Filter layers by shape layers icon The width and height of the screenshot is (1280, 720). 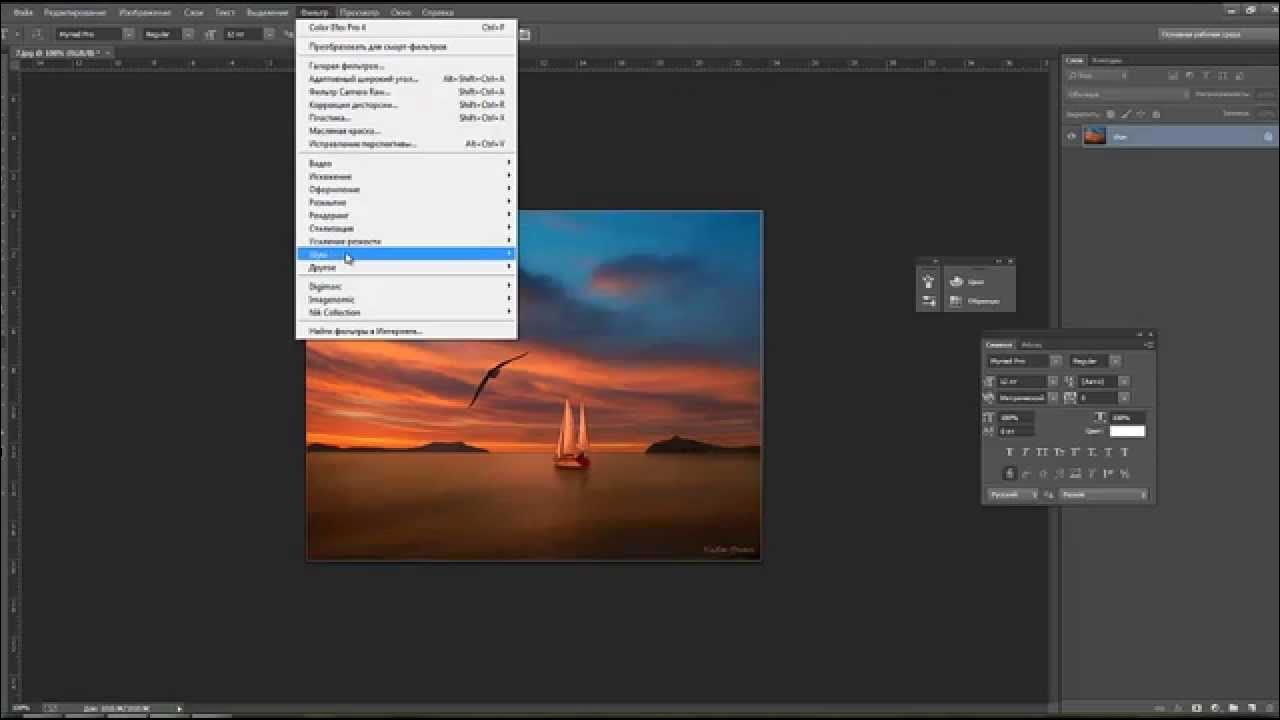pyautogui.click(x=1222, y=76)
